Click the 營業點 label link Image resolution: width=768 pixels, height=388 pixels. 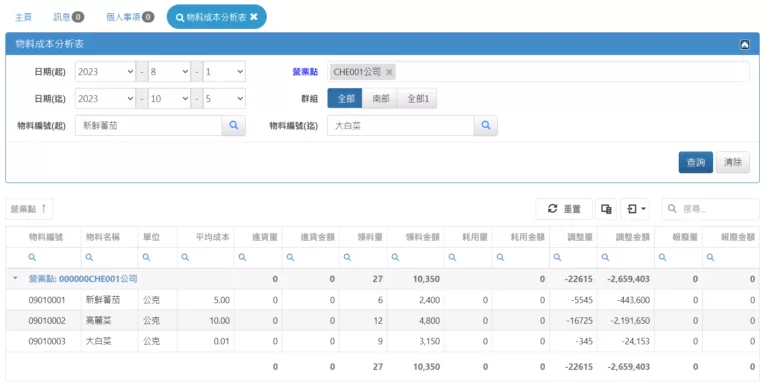pos(305,72)
